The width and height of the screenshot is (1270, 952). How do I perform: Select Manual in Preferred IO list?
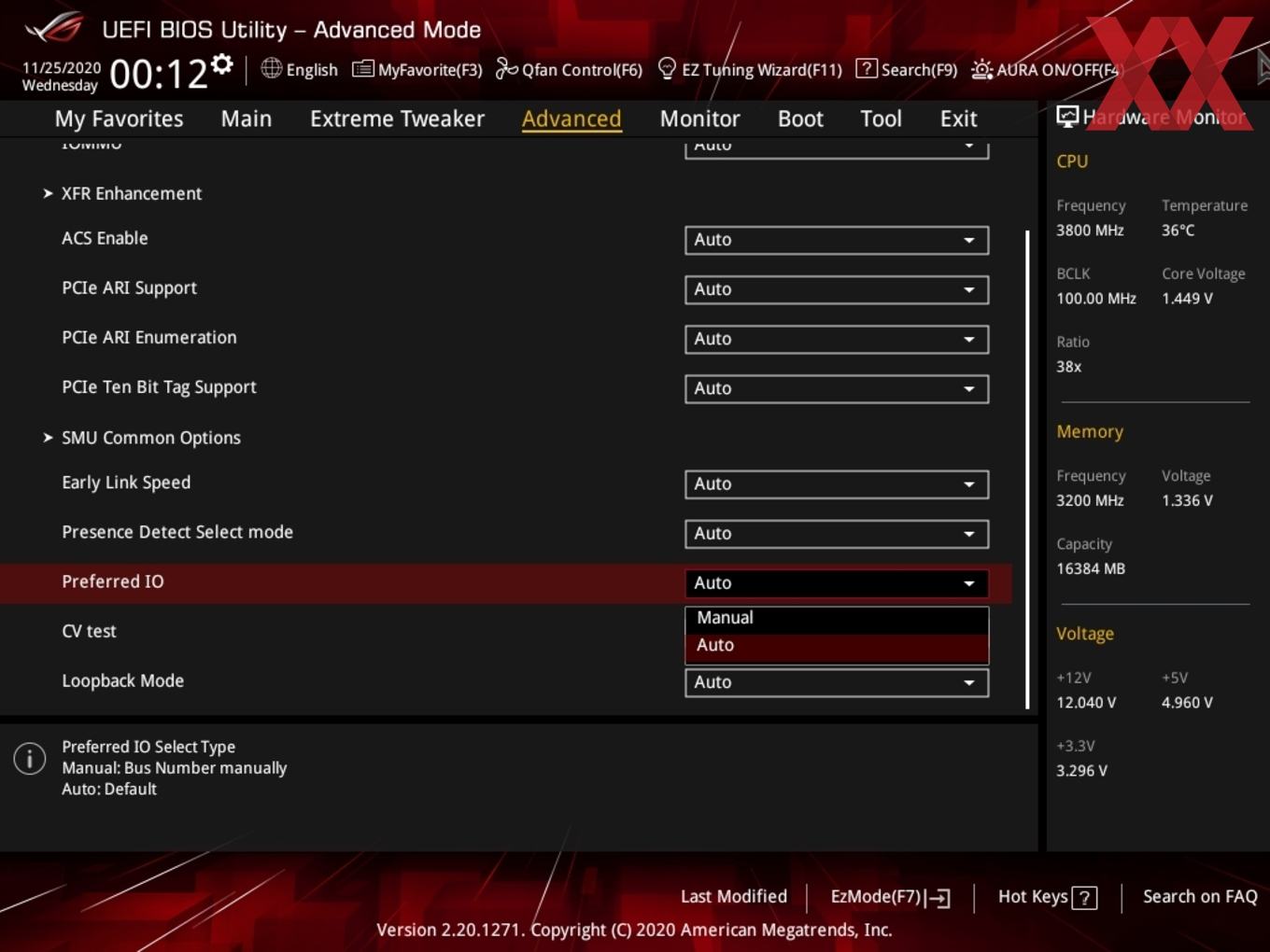click(837, 618)
